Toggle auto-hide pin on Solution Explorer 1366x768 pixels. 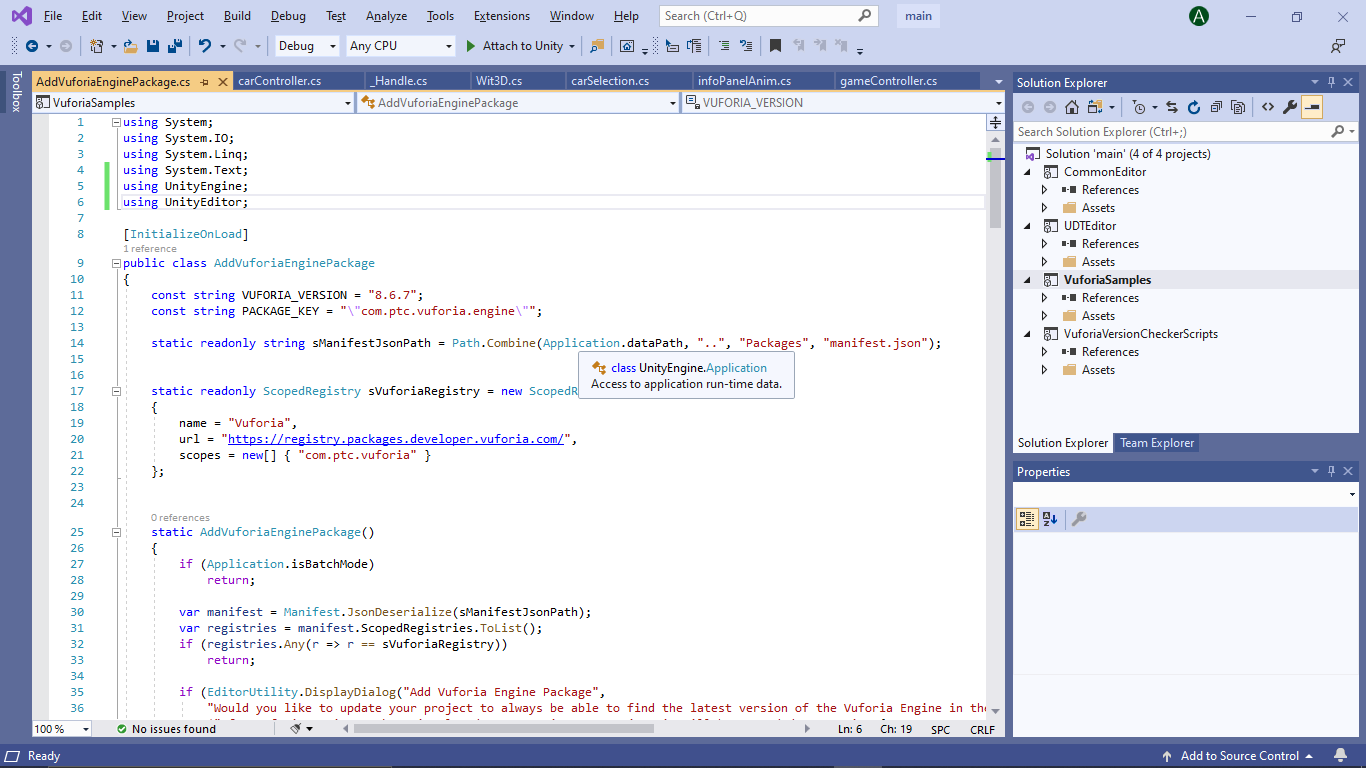click(x=1331, y=82)
